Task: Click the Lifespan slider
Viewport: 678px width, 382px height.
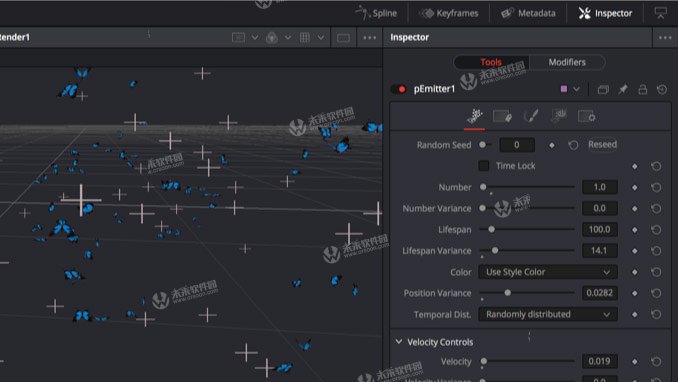Action: tap(527, 229)
